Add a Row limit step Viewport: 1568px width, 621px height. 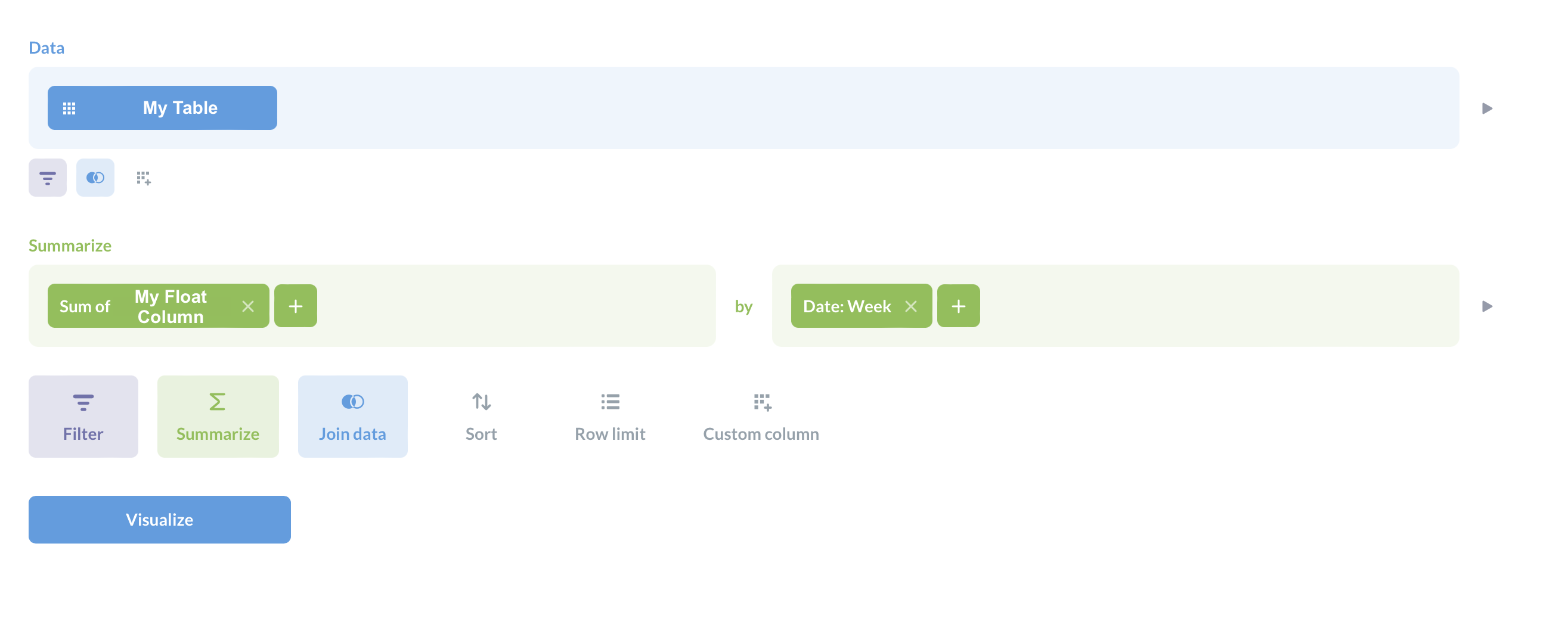pos(610,416)
